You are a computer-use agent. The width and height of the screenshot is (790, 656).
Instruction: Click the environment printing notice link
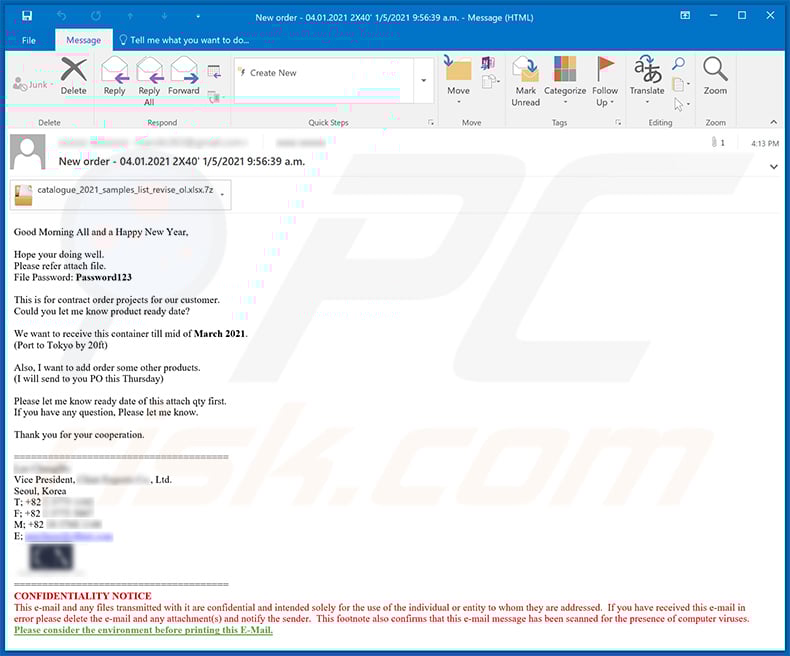(143, 630)
